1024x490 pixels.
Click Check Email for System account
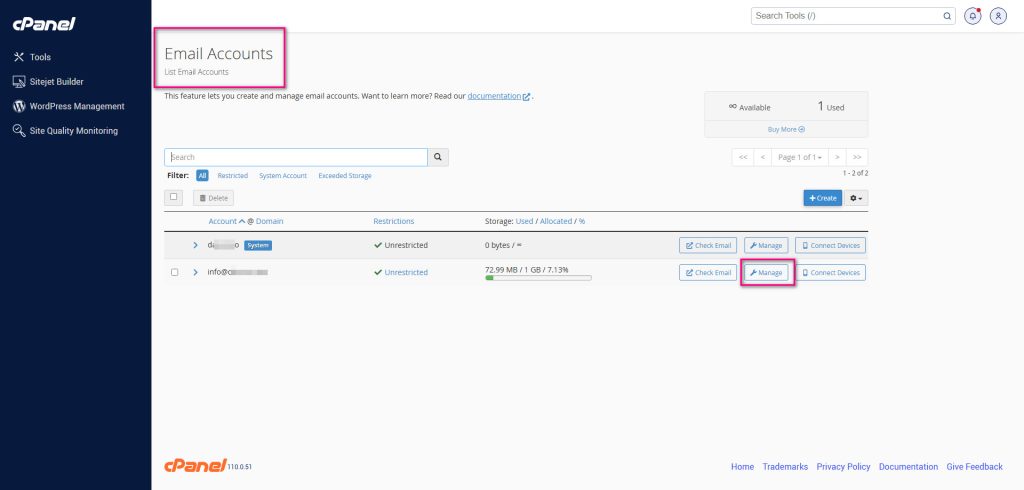(x=708, y=246)
